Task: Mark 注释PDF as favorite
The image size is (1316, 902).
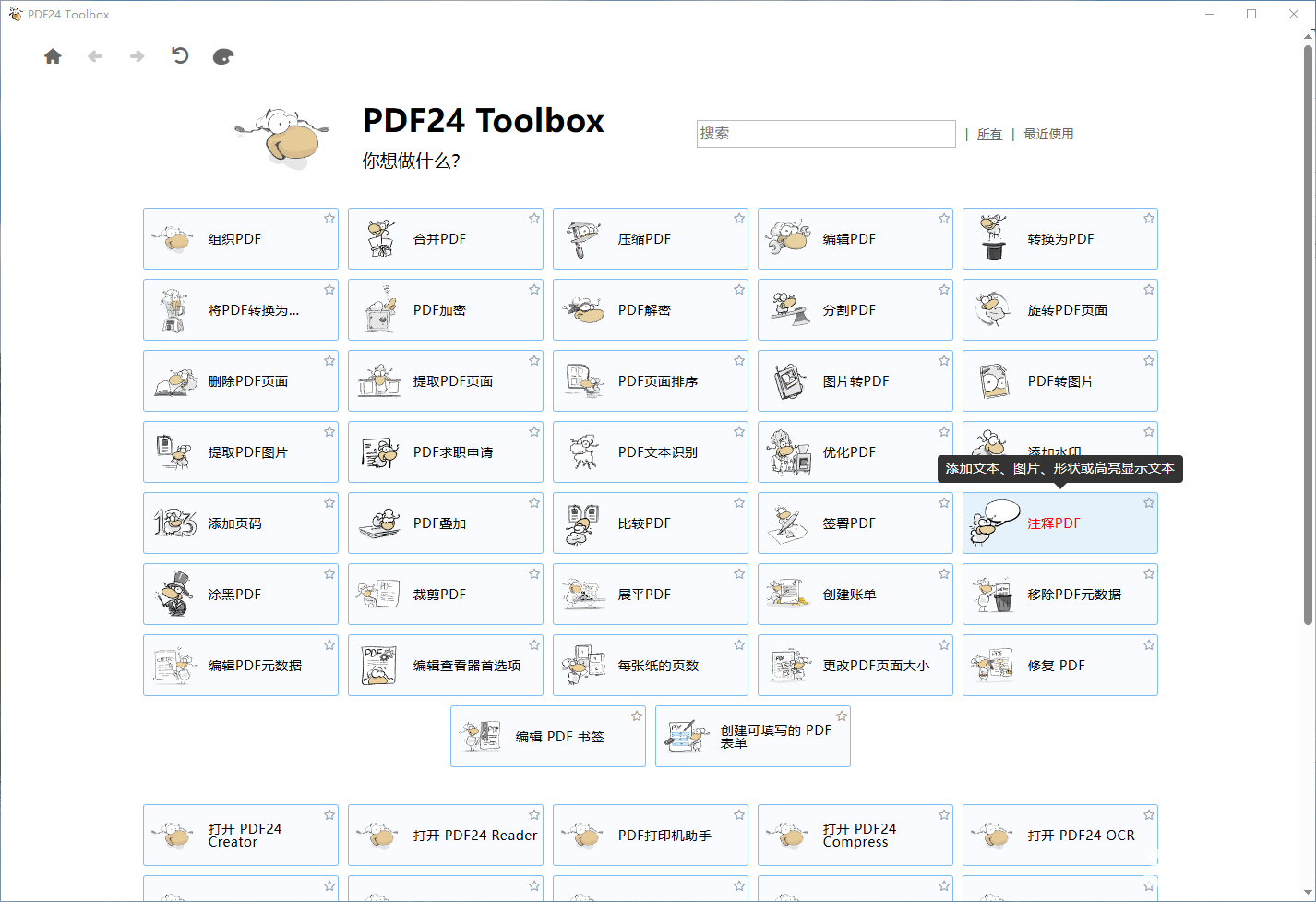Action: 1149,503
